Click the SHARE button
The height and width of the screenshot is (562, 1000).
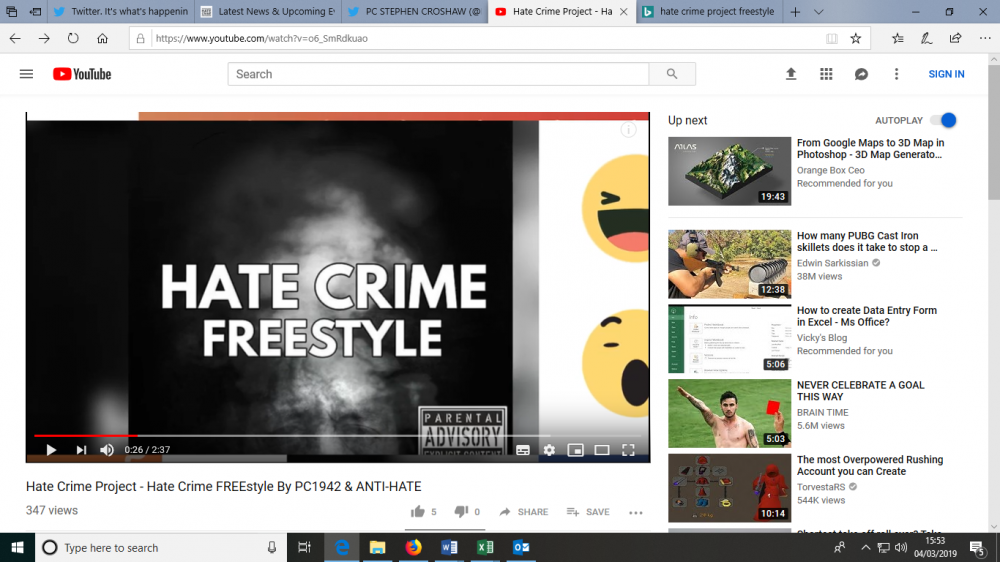524,512
